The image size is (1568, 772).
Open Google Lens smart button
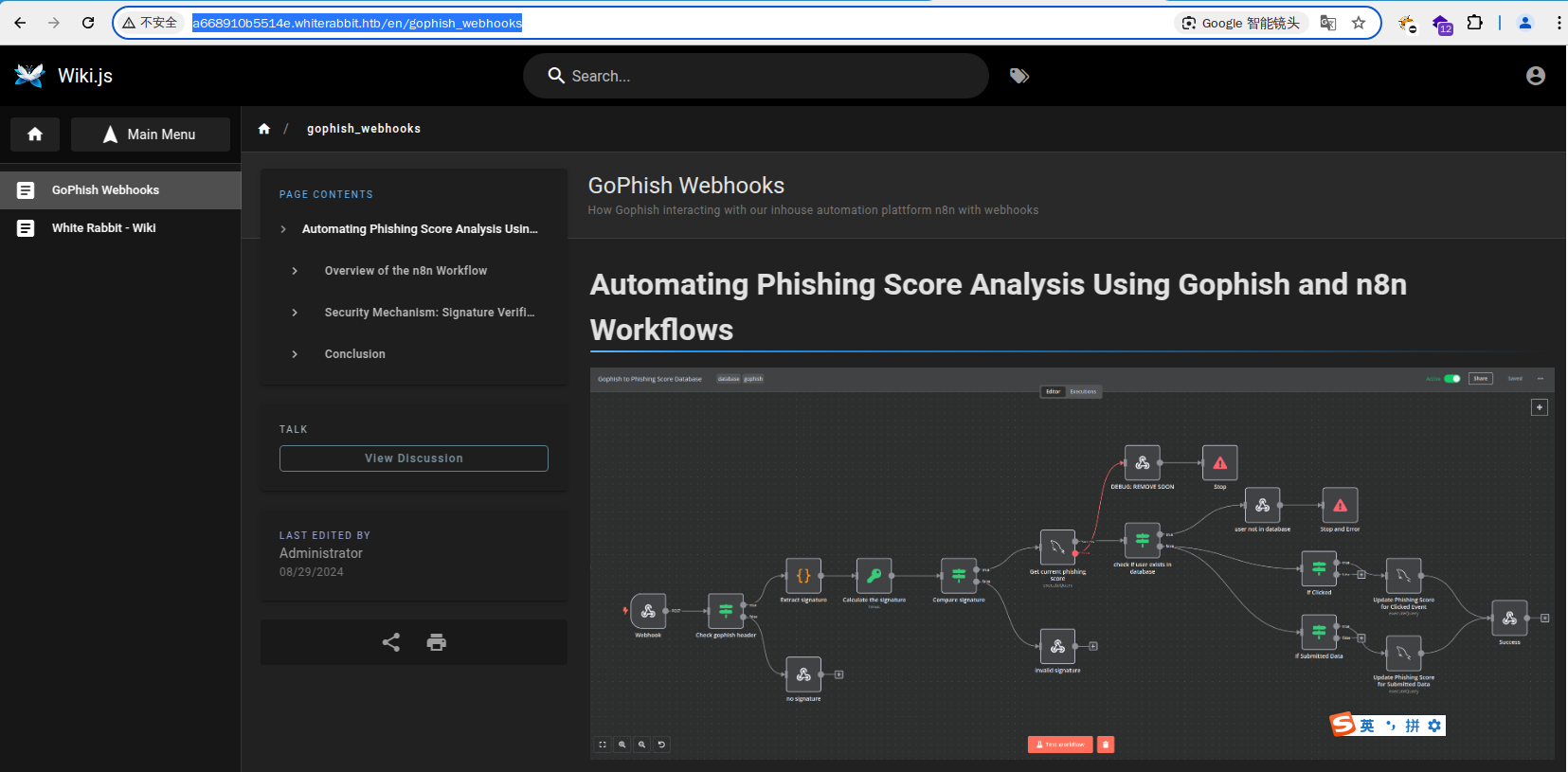click(x=1241, y=23)
